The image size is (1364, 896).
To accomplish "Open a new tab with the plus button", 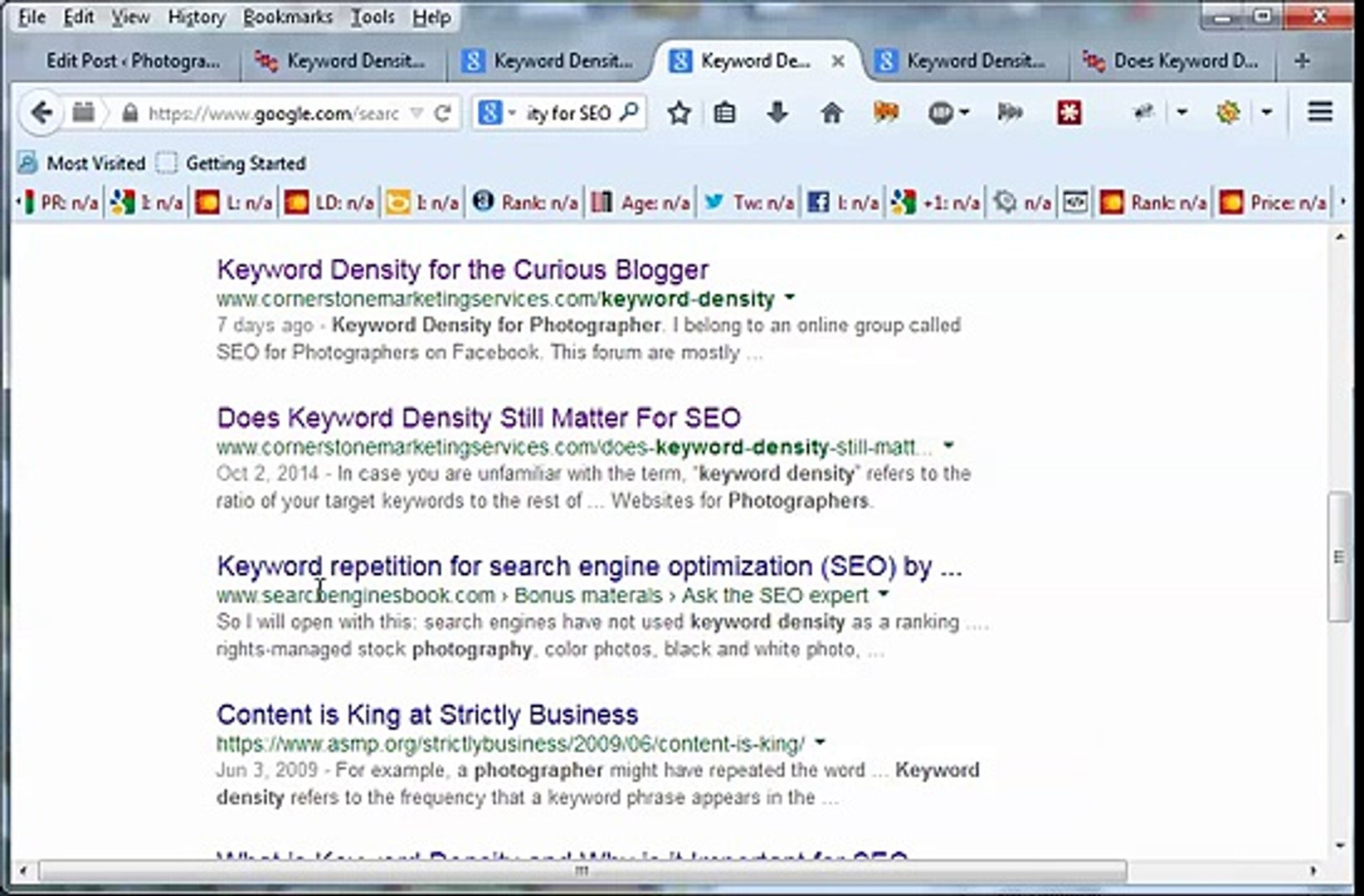I will 1302,61.
